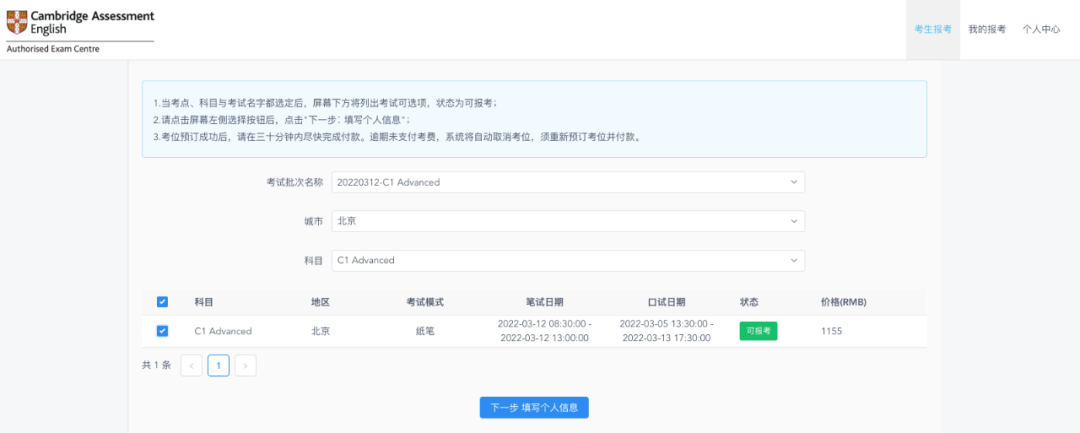This screenshot has height=433, width=1080.
Task: Go to the 个人中心 tab
Action: pos(1041,30)
